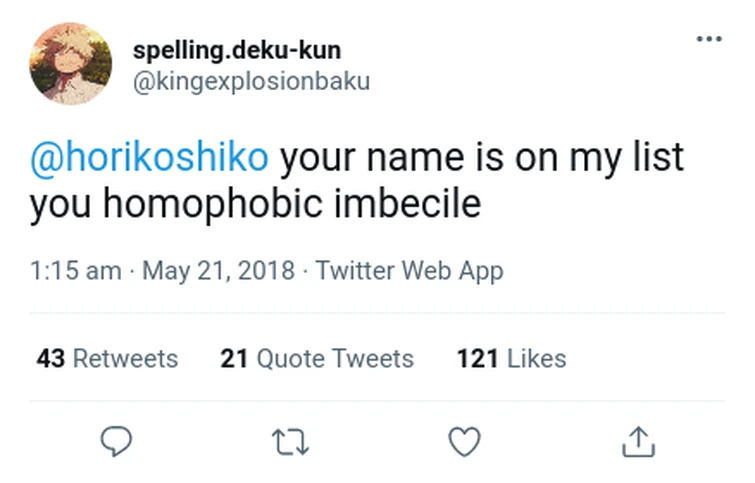Open the Twitter Web App source link
The image size is (755, 483).
pyautogui.click(x=409, y=270)
